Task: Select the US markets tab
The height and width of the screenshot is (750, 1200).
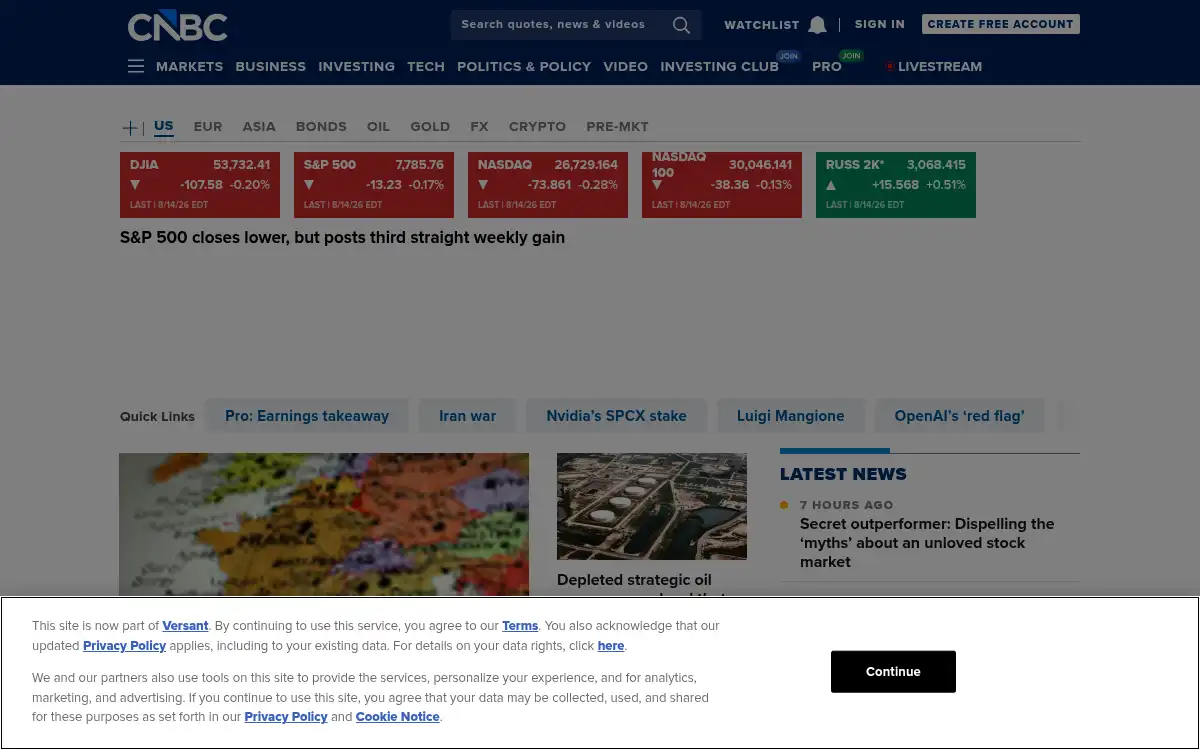Action: (164, 126)
